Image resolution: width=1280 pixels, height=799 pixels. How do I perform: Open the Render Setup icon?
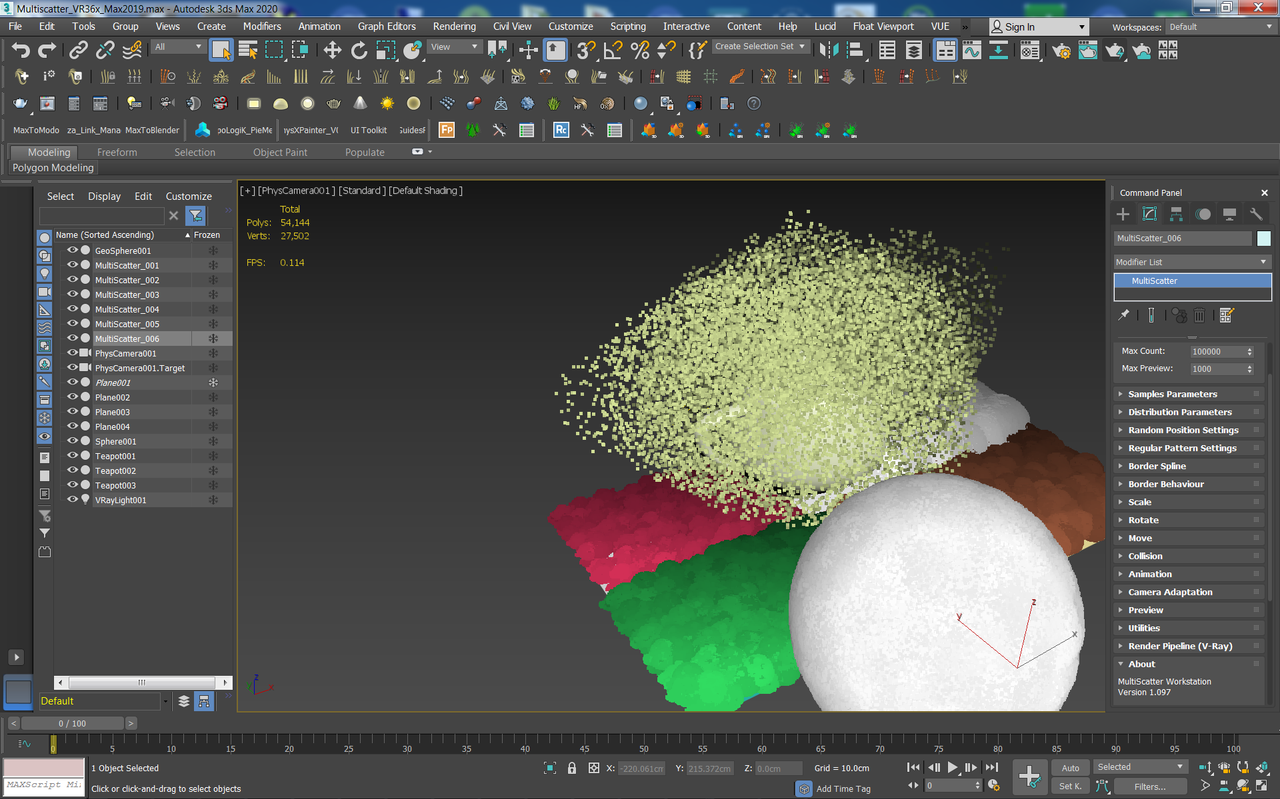[x=1061, y=50]
